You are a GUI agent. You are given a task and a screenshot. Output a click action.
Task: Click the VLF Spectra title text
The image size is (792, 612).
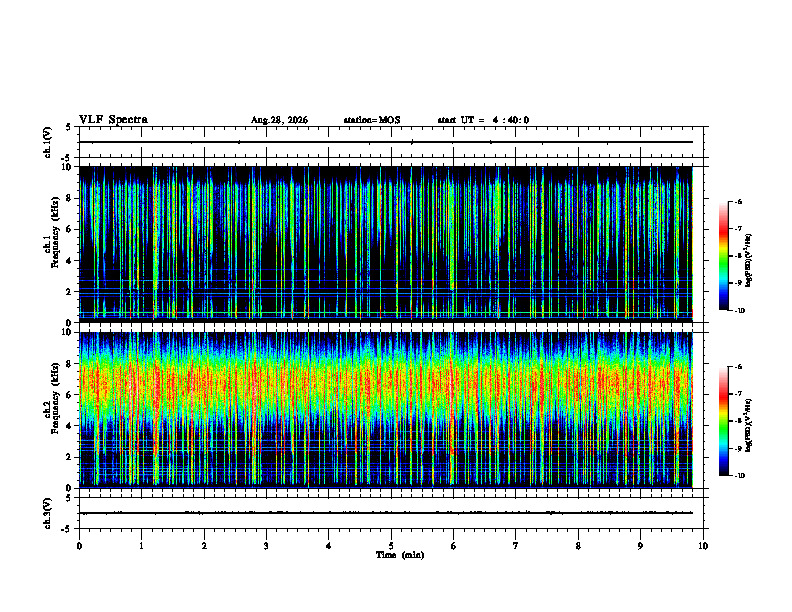(113, 120)
